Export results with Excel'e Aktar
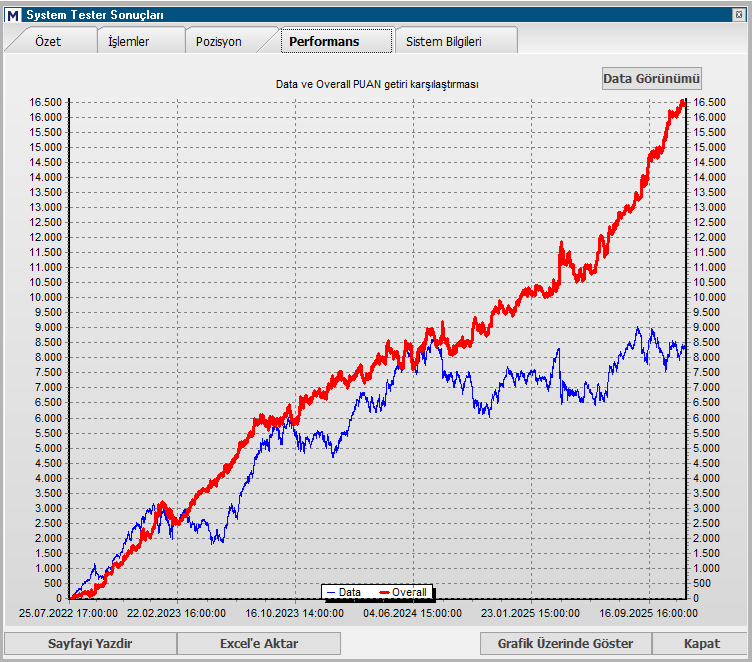The width and height of the screenshot is (752, 662). click(x=259, y=643)
